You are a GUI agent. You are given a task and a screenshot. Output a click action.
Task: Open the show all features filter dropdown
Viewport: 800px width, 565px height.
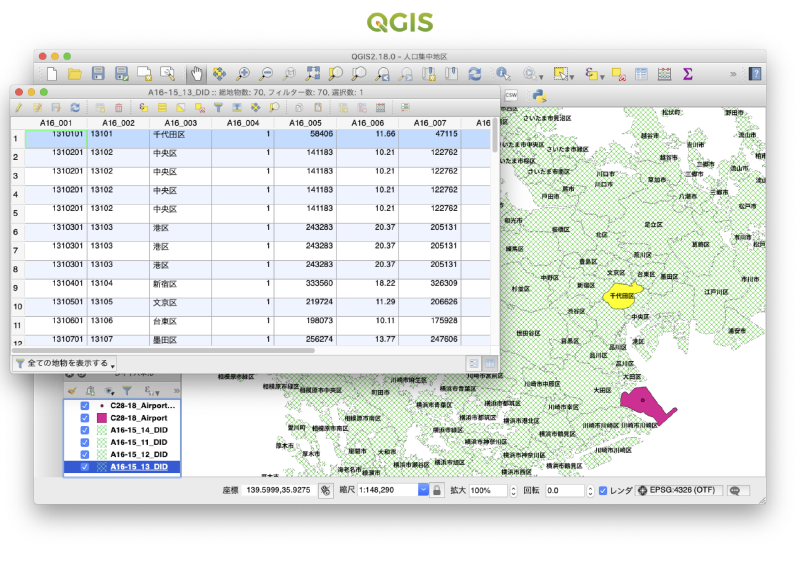click(x=64, y=363)
